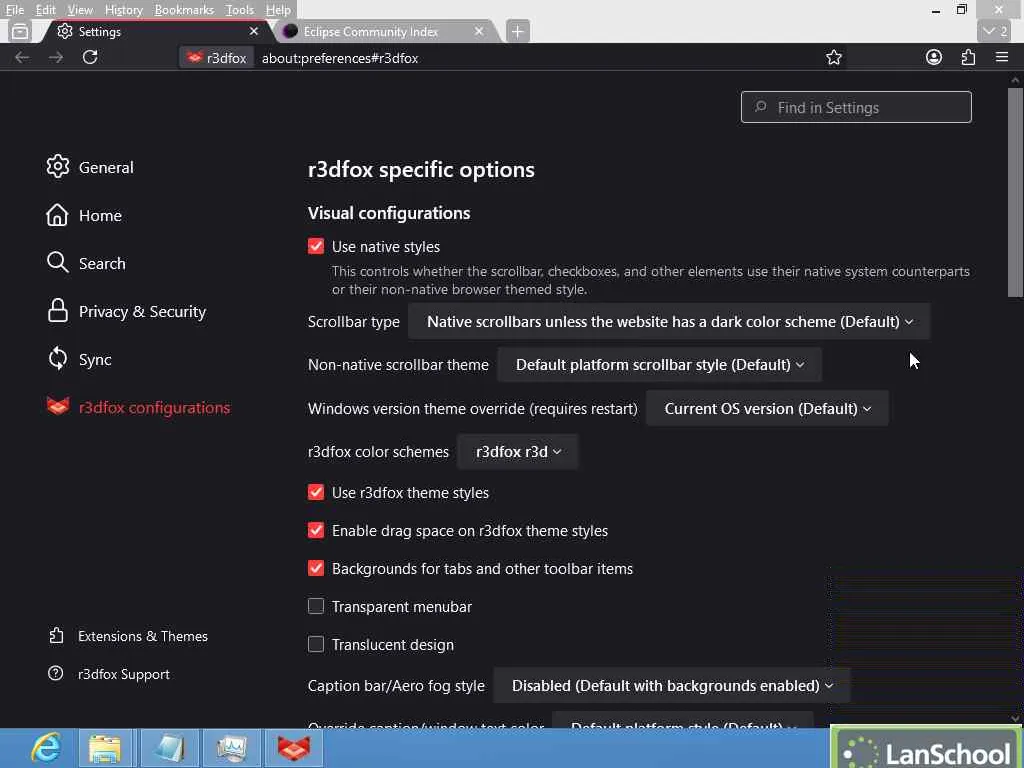The height and width of the screenshot is (768, 1024).
Task: Click the Find in Settings search box
Action: click(856, 107)
